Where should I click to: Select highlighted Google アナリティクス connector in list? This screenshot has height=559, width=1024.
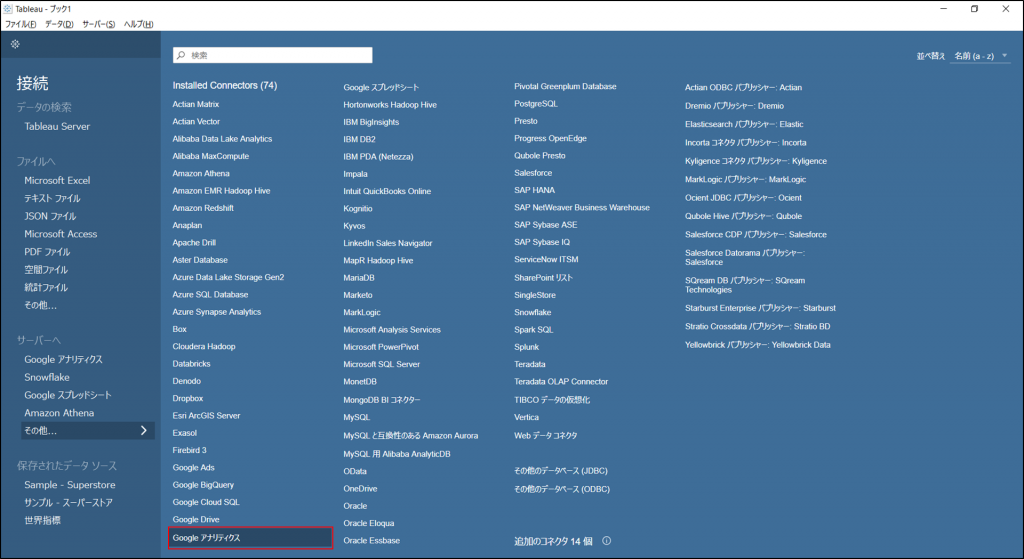251,538
